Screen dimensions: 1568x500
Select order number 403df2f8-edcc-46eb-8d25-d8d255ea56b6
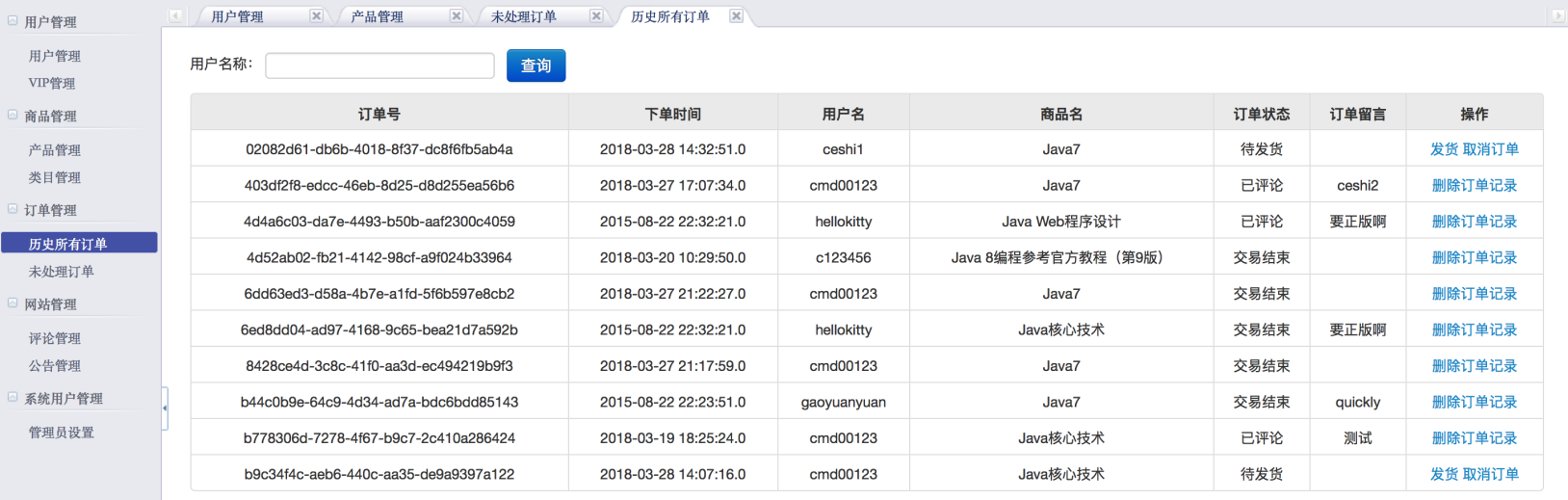[379, 185]
